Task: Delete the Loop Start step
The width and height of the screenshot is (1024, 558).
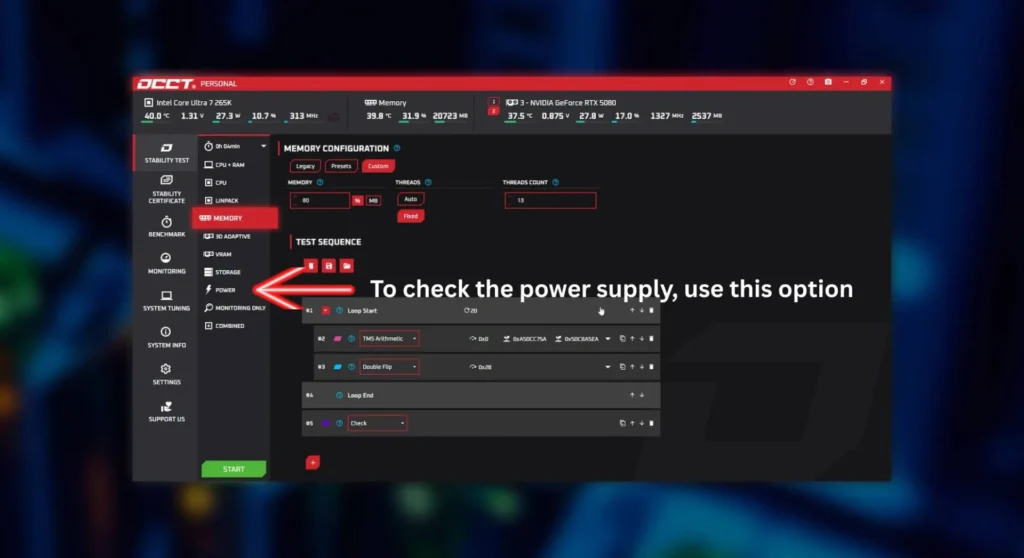Action: (651, 311)
